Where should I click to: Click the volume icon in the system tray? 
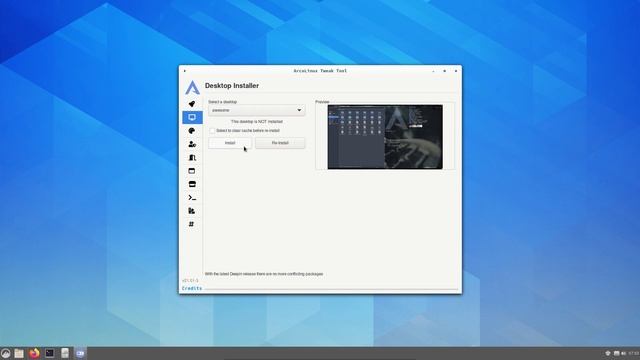(623, 353)
